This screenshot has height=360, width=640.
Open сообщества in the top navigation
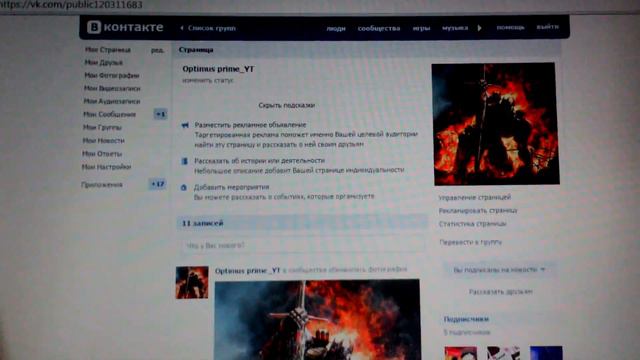[x=379, y=28]
